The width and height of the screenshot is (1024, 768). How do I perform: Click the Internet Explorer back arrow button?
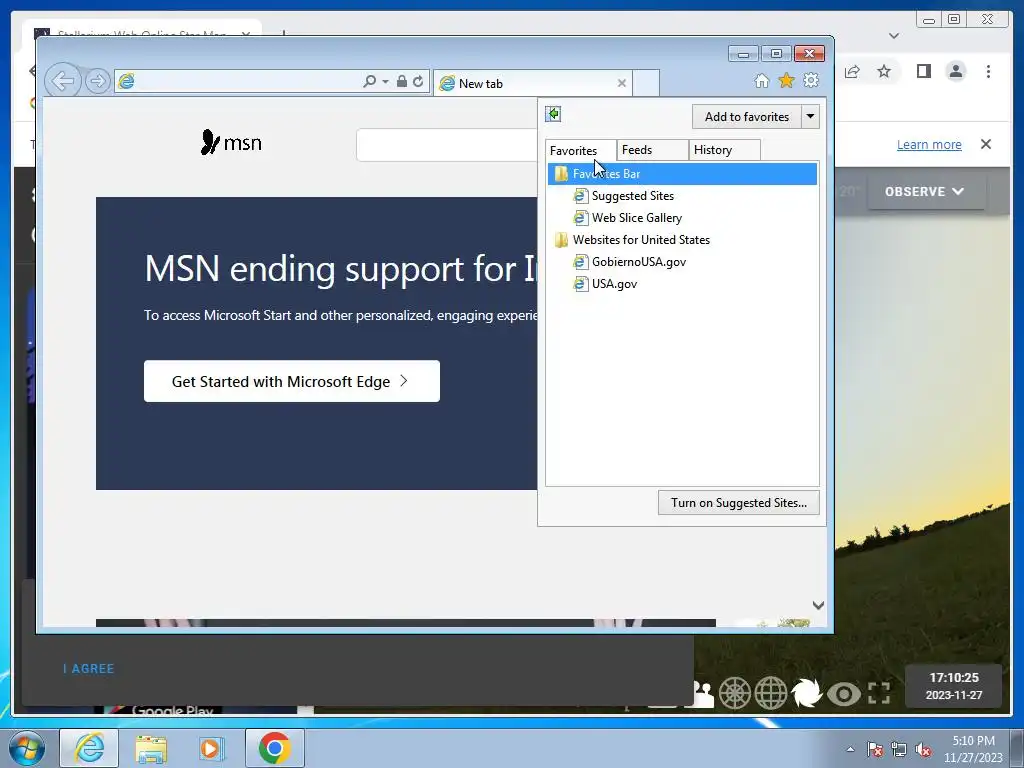63,81
